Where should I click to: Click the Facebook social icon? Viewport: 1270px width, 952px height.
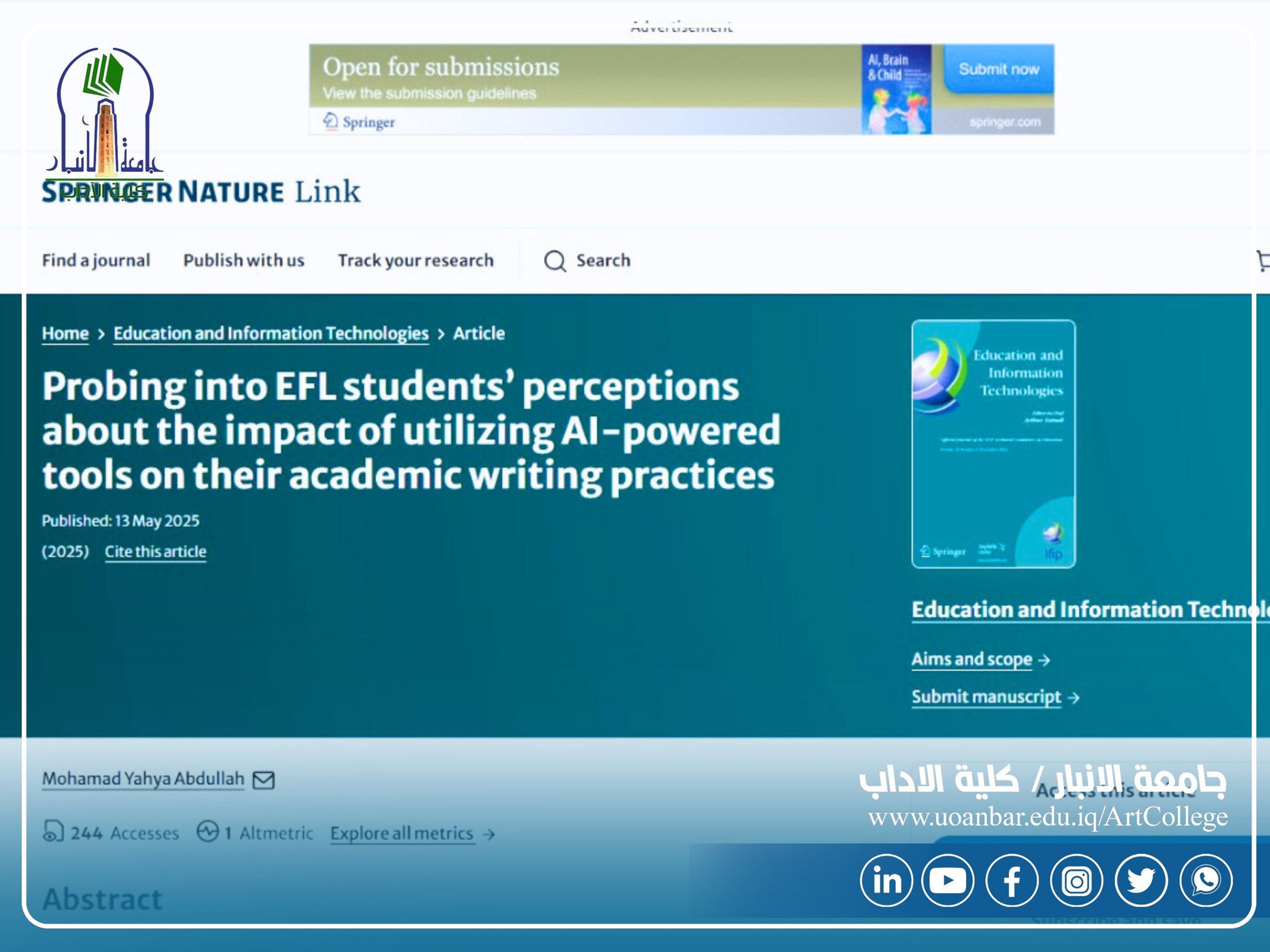(1012, 880)
